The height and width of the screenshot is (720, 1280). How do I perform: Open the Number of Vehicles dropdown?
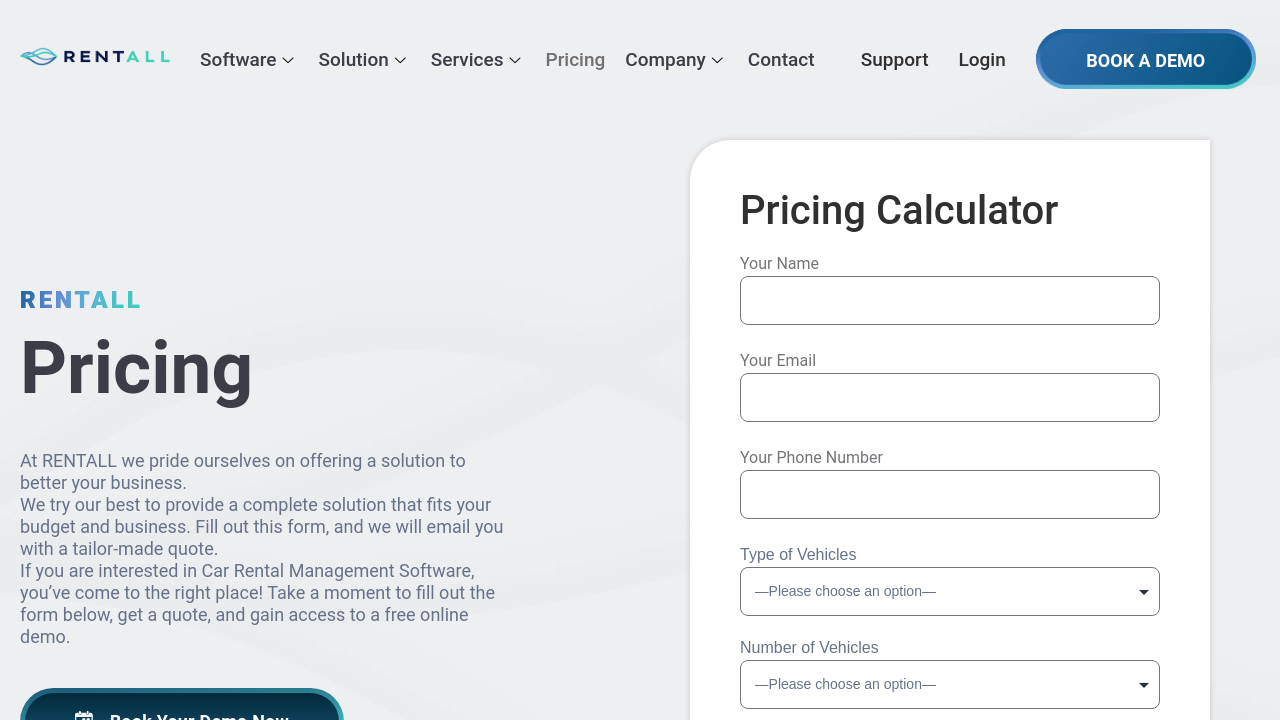950,685
